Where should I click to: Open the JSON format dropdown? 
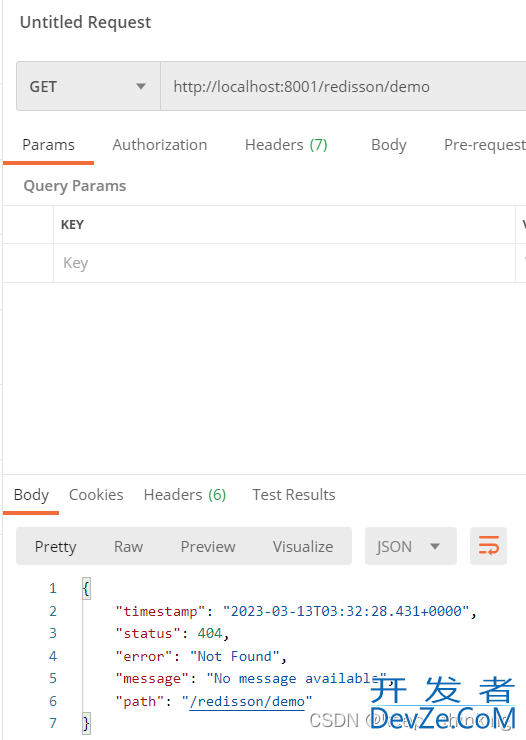(410, 546)
